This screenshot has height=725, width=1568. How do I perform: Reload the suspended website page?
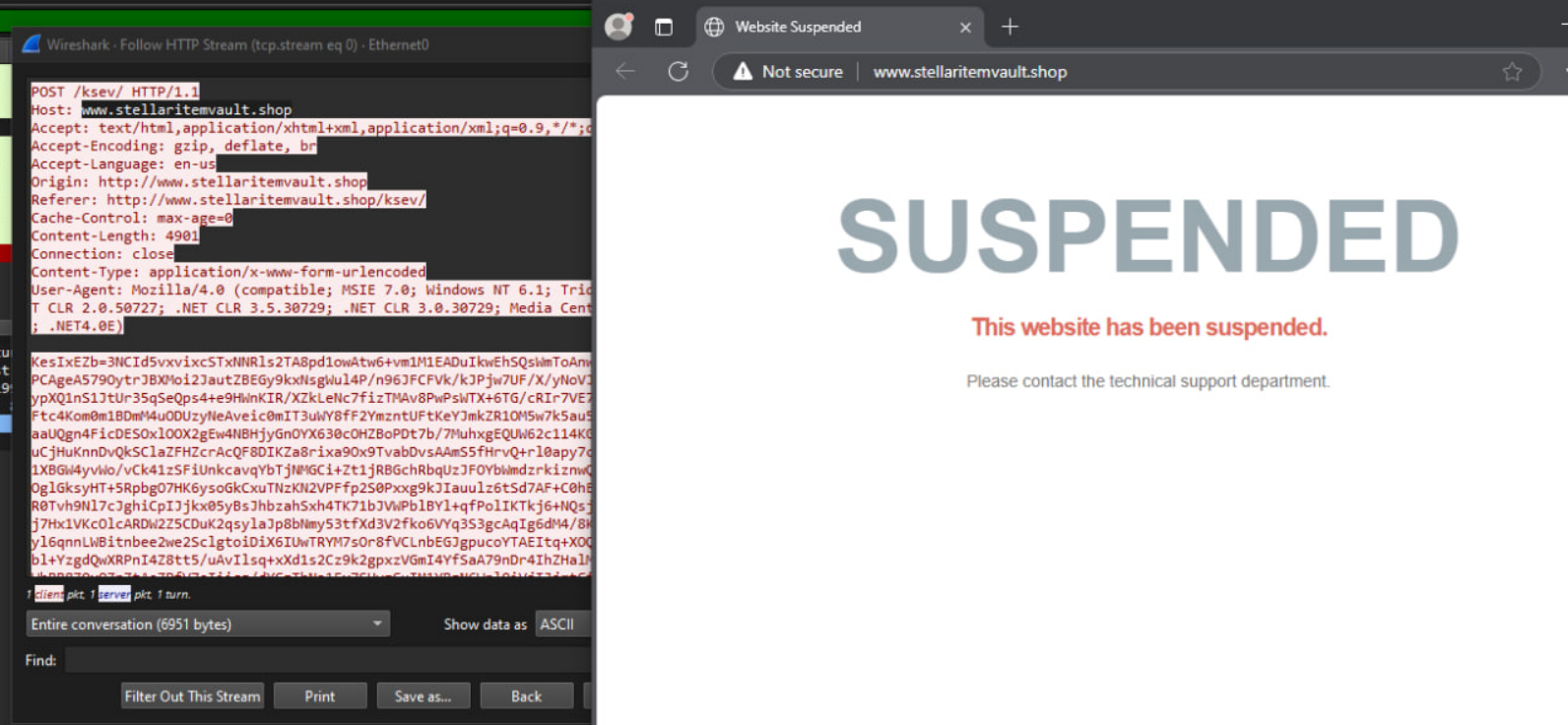tap(678, 71)
